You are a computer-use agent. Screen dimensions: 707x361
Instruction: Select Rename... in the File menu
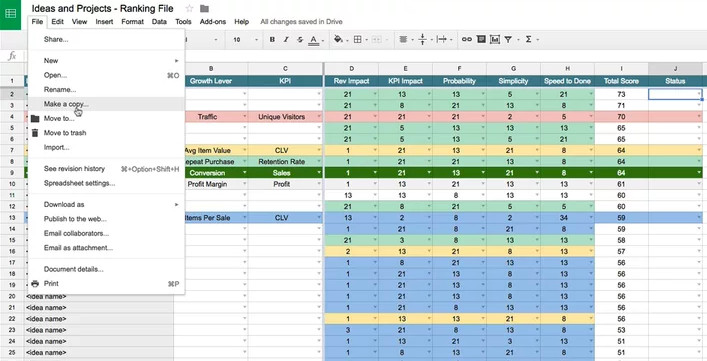point(106,90)
